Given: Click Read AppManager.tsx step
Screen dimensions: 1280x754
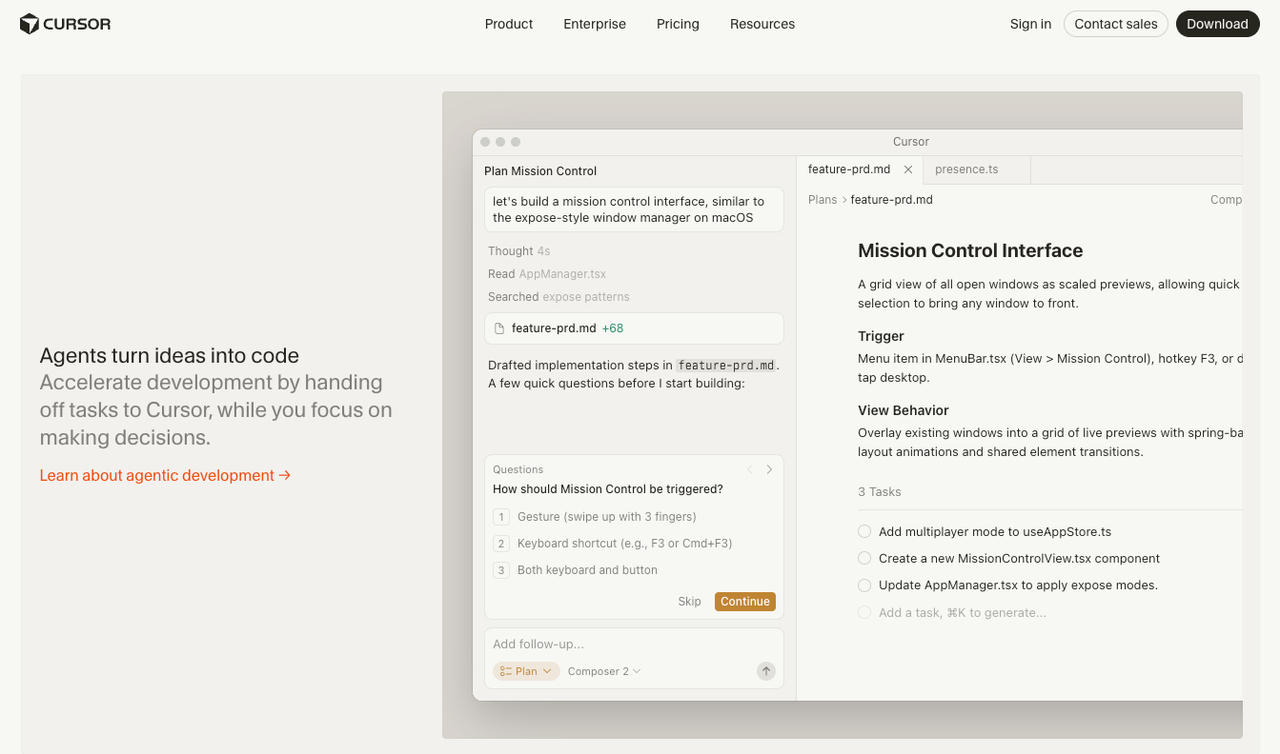Looking at the screenshot, I should (x=547, y=274).
